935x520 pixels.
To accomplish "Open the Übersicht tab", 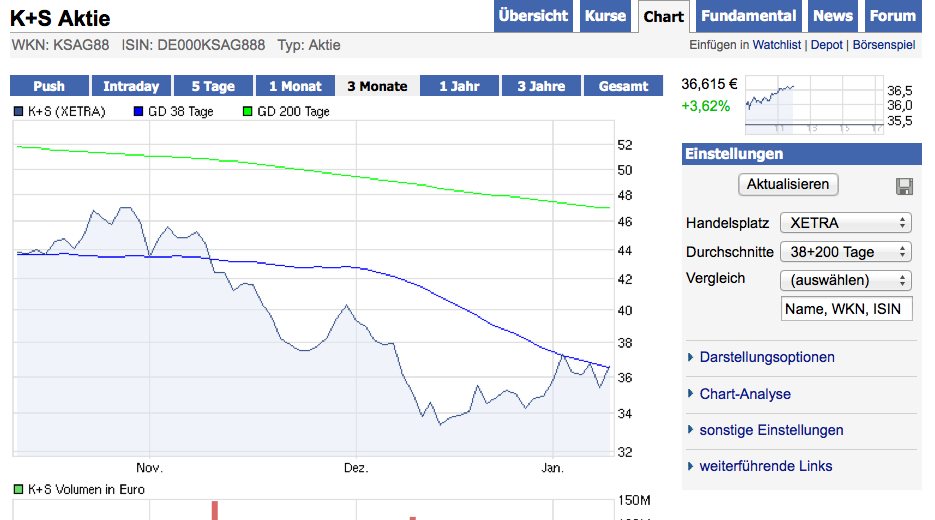I will [x=533, y=16].
